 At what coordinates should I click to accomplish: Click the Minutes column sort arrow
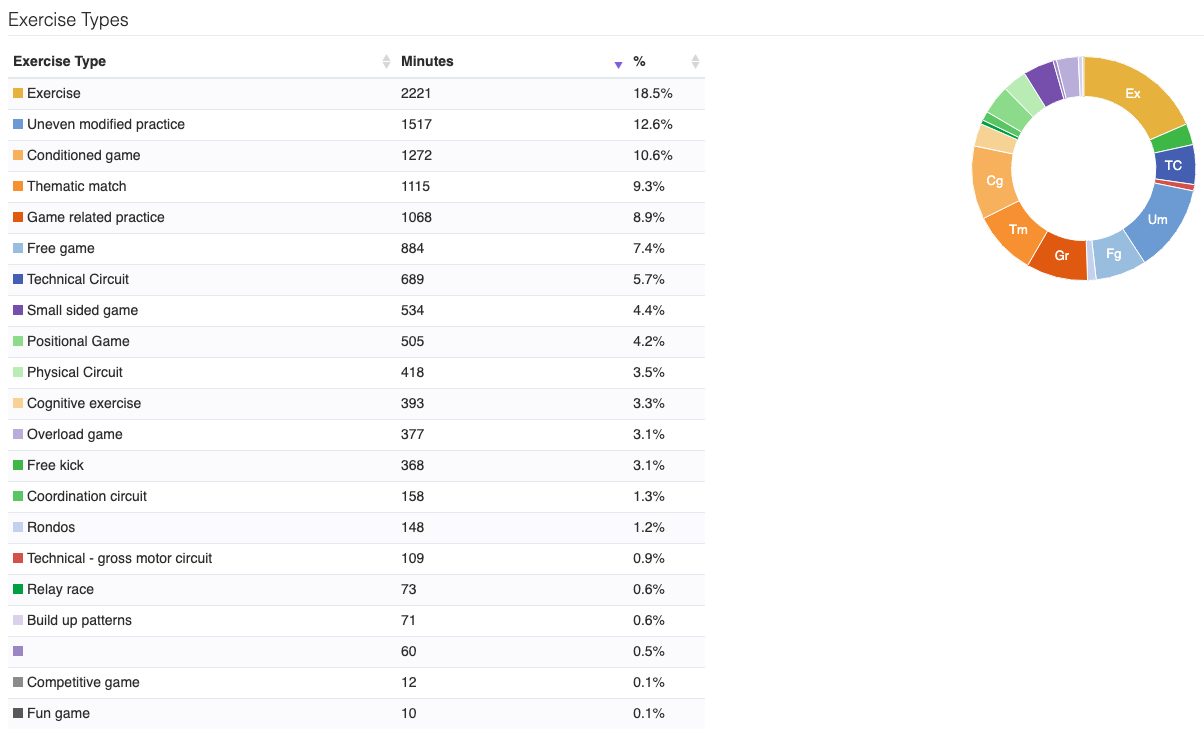pyautogui.click(x=618, y=65)
